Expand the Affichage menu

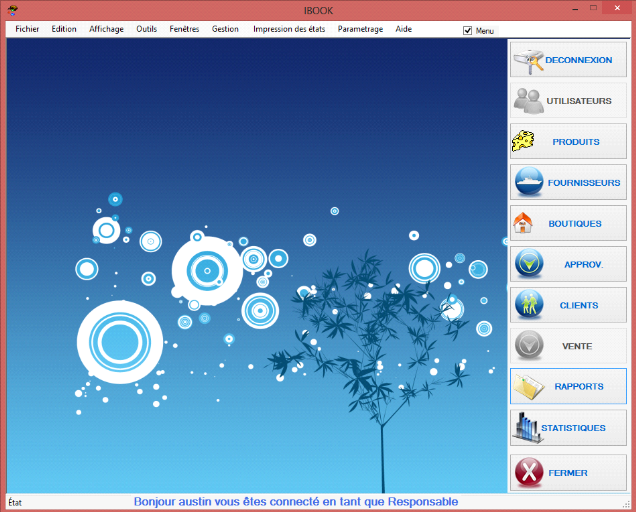pyautogui.click(x=106, y=29)
